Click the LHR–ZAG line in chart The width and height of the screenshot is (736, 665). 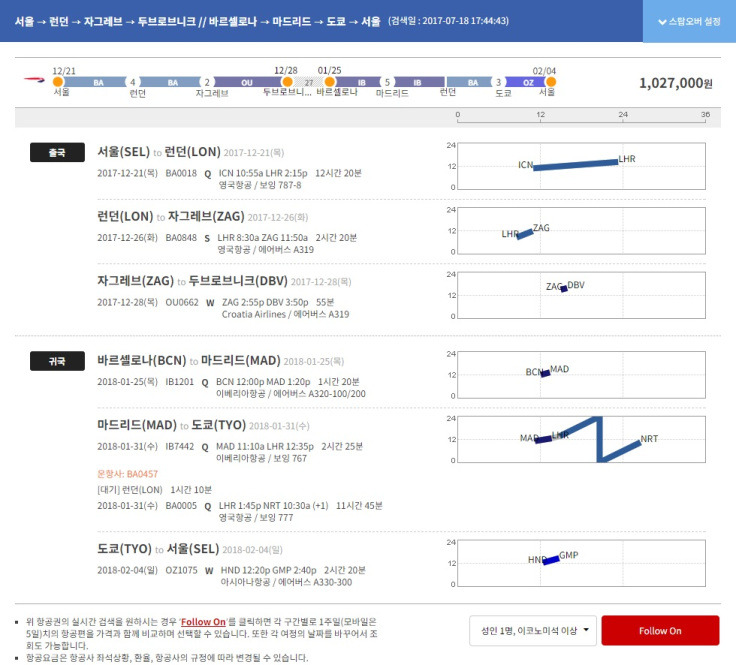click(x=525, y=234)
